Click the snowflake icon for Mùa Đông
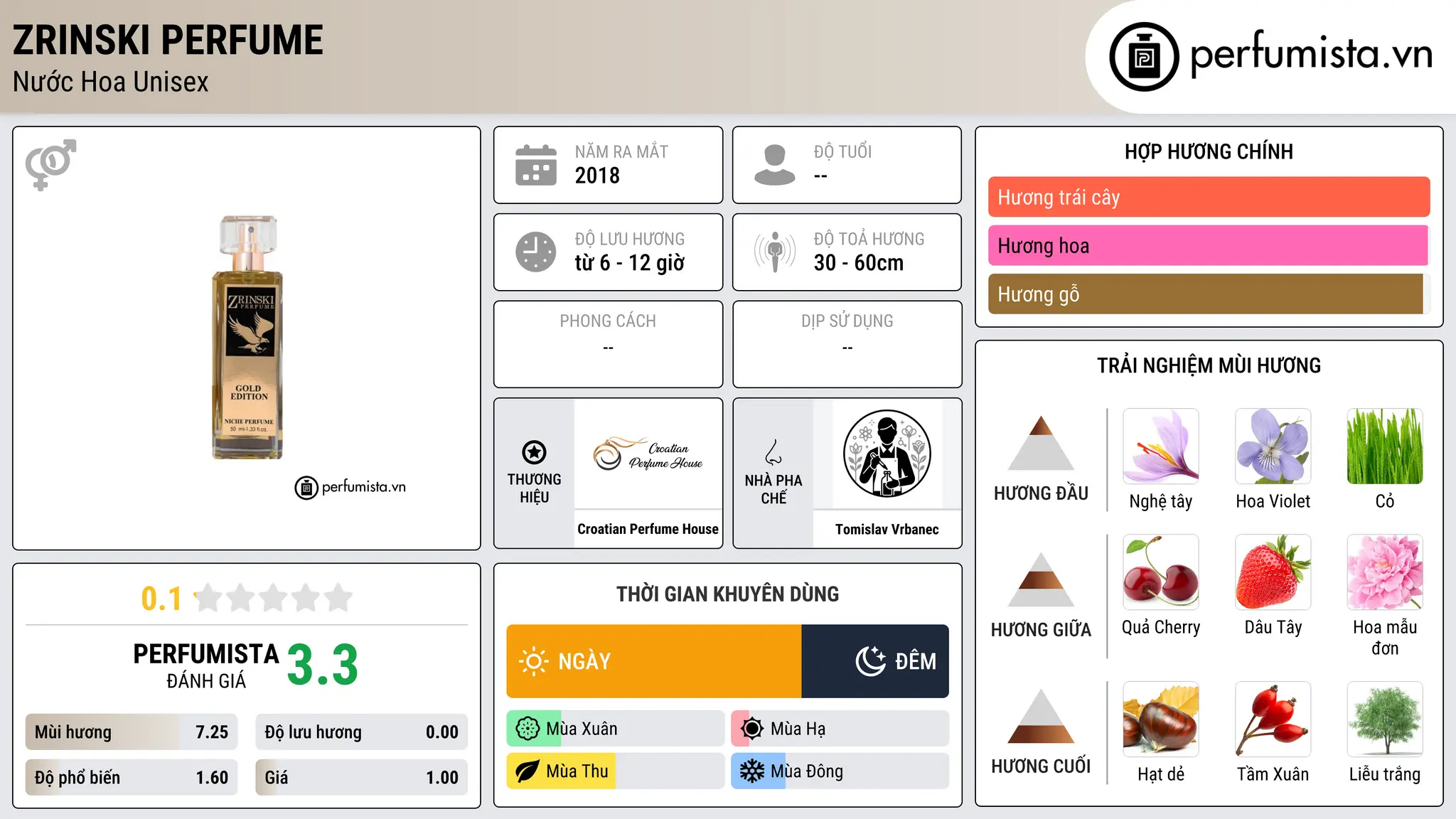The width and height of the screenshot is (1456, 819). 752,771
